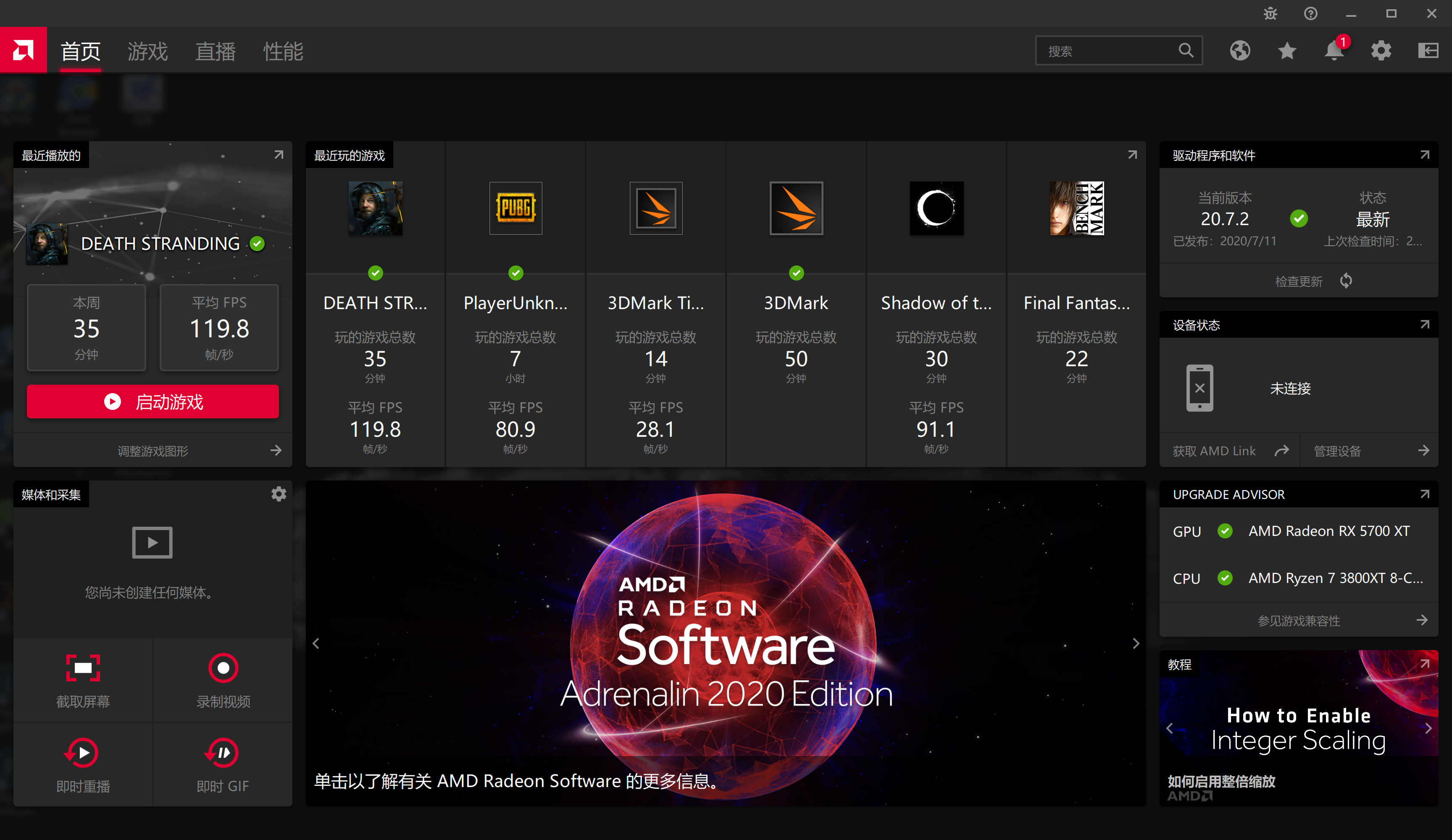Open settings gear in top bar
This screenshot has width=1452, height=840.
[x=1381, y=51]
